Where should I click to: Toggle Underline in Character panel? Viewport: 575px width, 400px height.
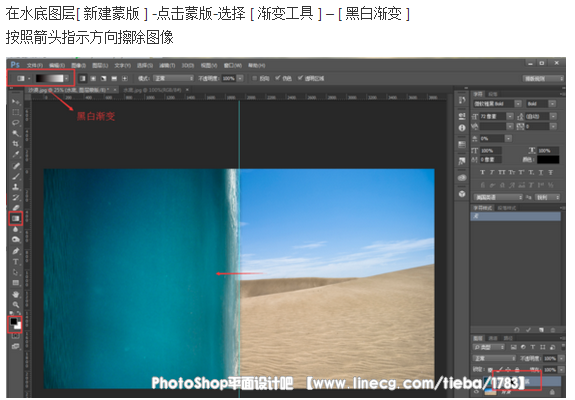click(x=541, y=172)
